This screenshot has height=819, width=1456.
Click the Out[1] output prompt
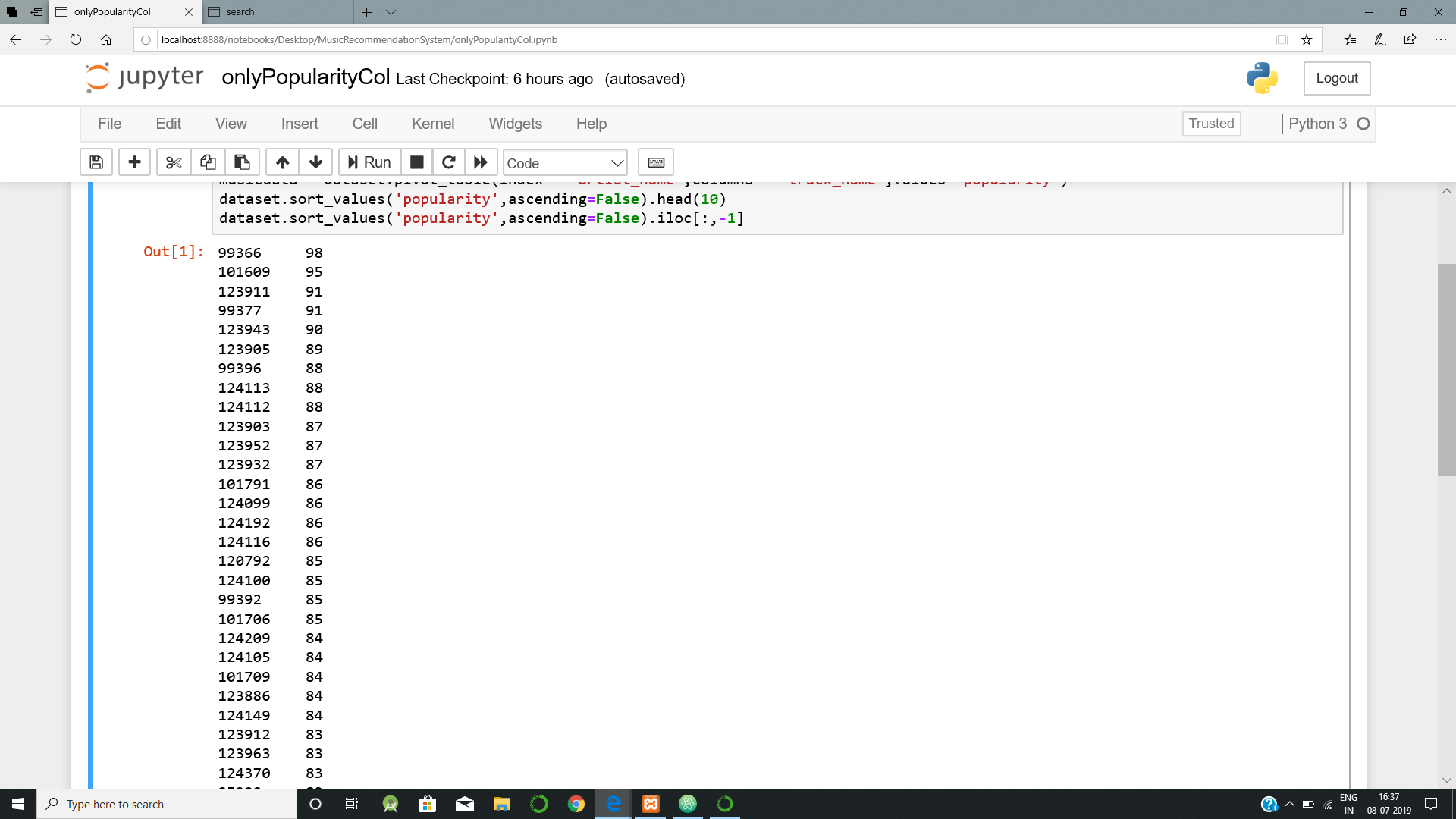coord(174,252)
